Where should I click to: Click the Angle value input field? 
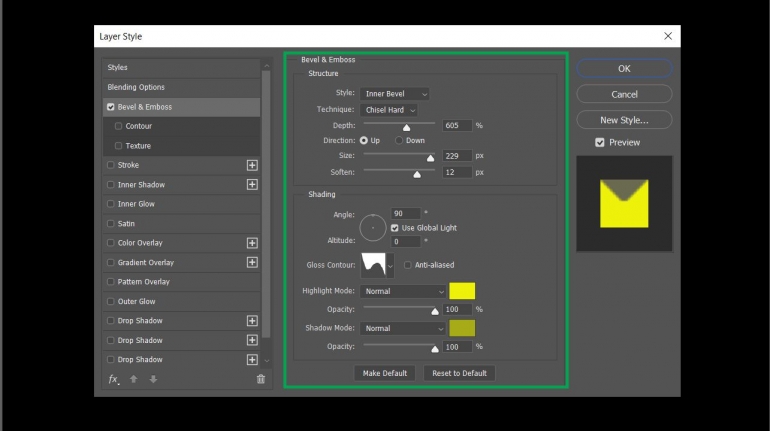click(406, 214)
